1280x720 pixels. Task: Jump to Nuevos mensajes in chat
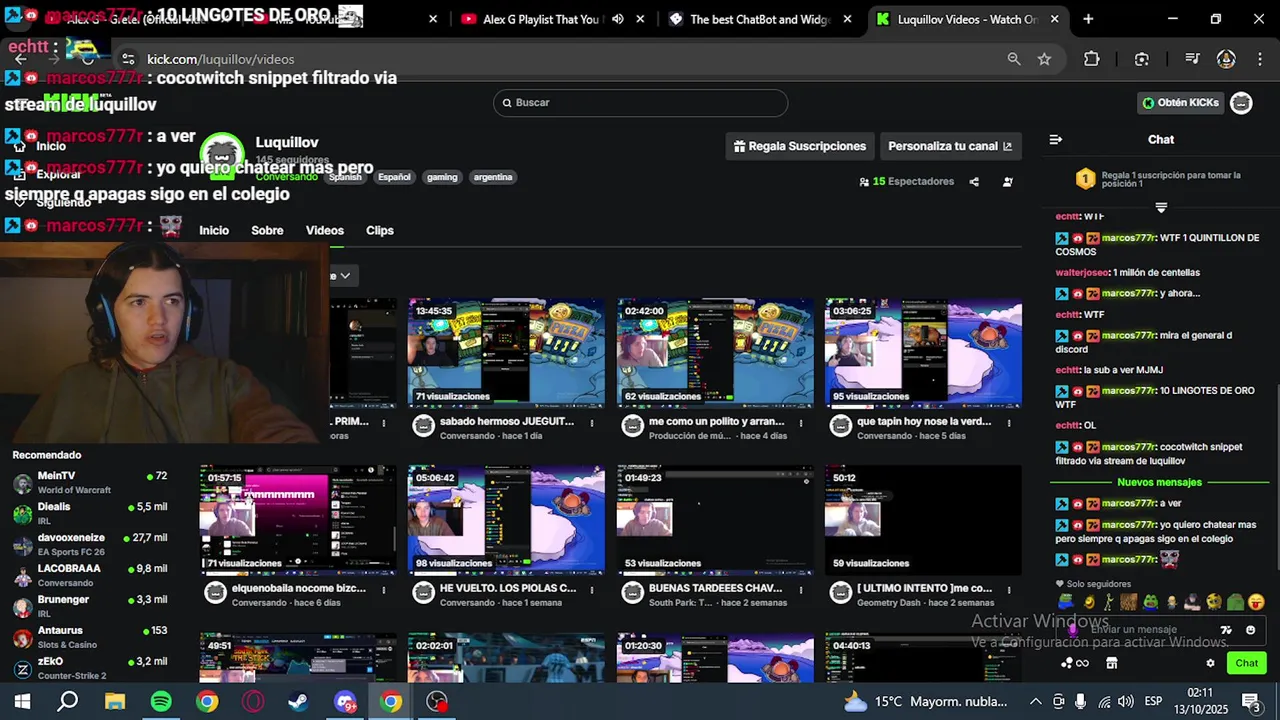click(x=1159, y=482)
